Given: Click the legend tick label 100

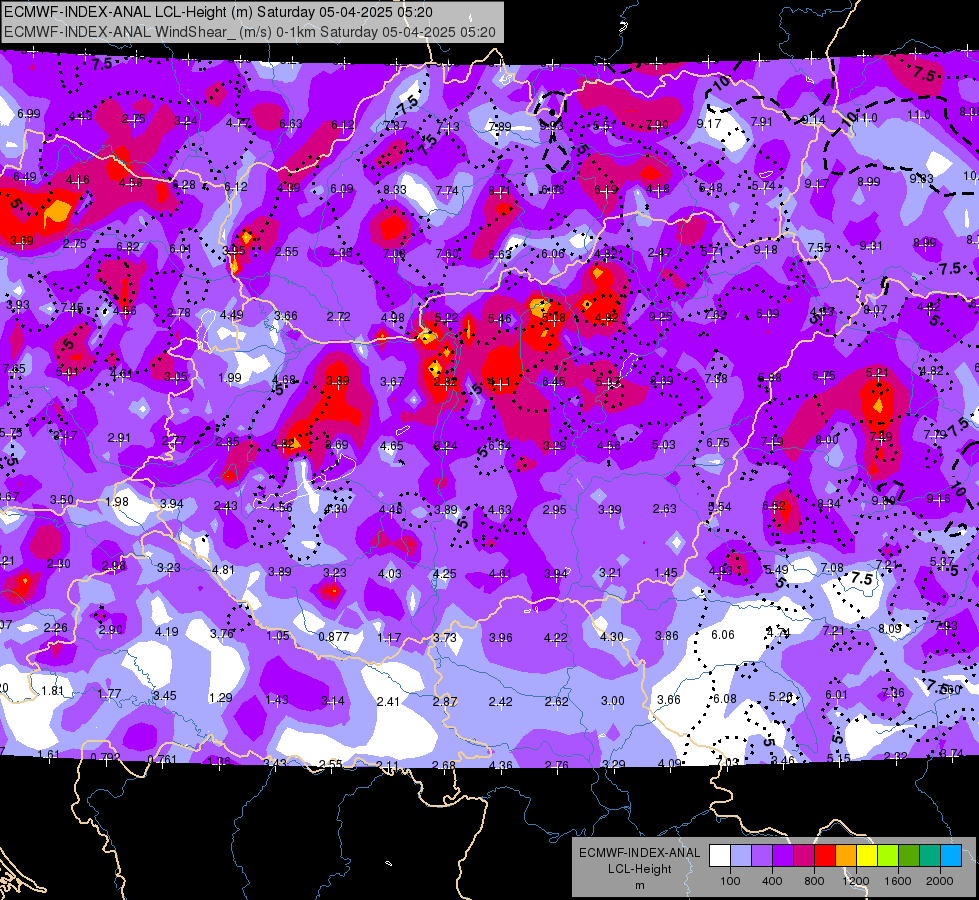Looking at the screenshot, I should [x=730, y=881].
